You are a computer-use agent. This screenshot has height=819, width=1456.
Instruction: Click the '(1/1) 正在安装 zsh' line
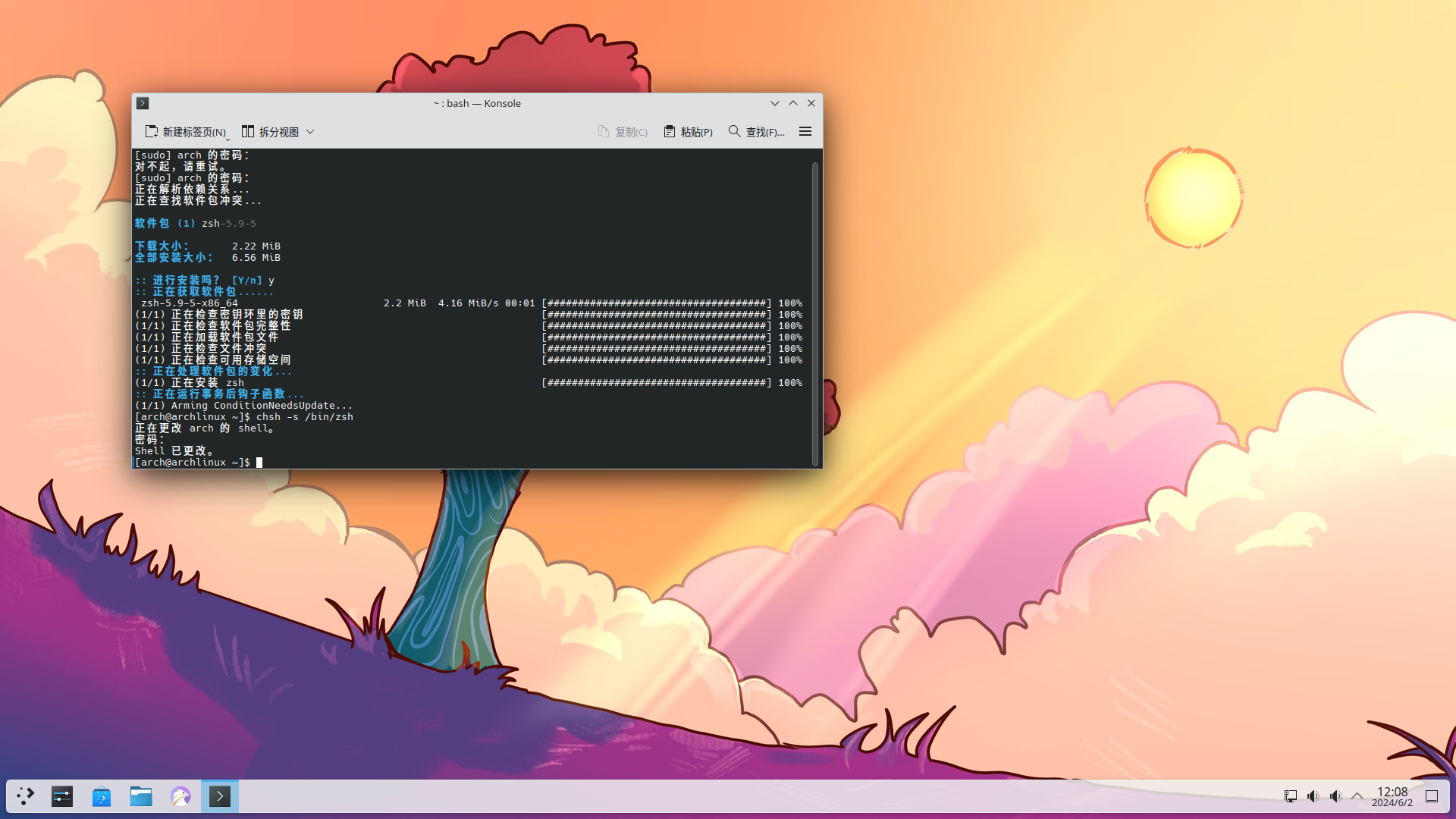click(190, 383)
